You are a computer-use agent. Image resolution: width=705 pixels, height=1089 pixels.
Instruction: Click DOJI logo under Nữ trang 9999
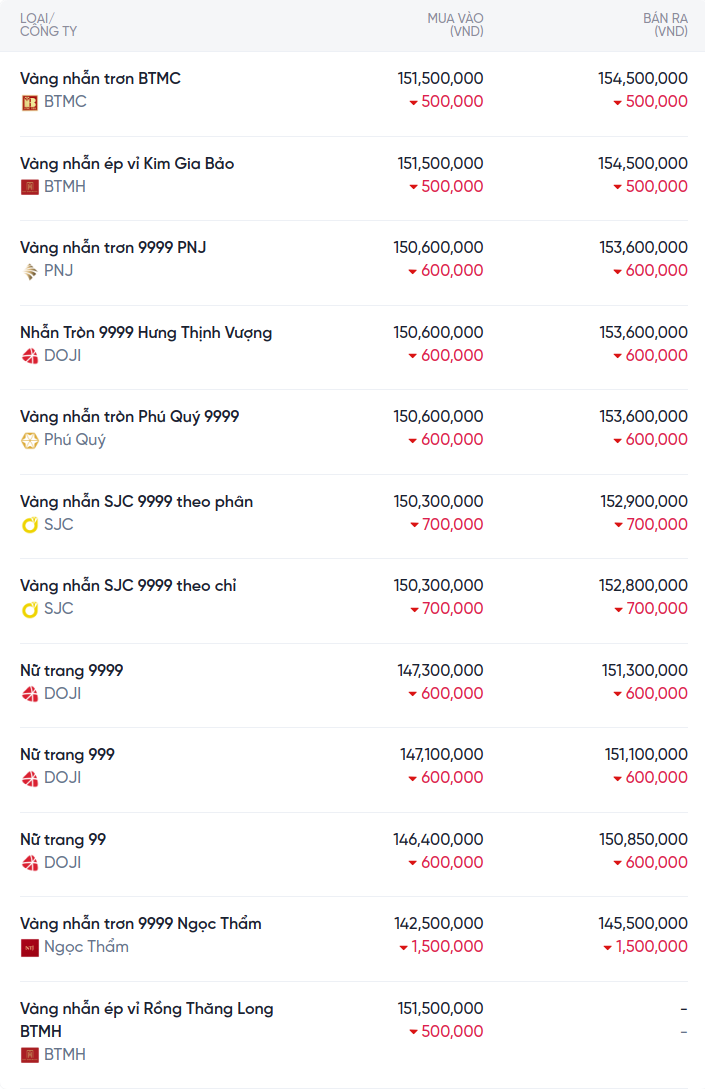click(x=30, y=694)
